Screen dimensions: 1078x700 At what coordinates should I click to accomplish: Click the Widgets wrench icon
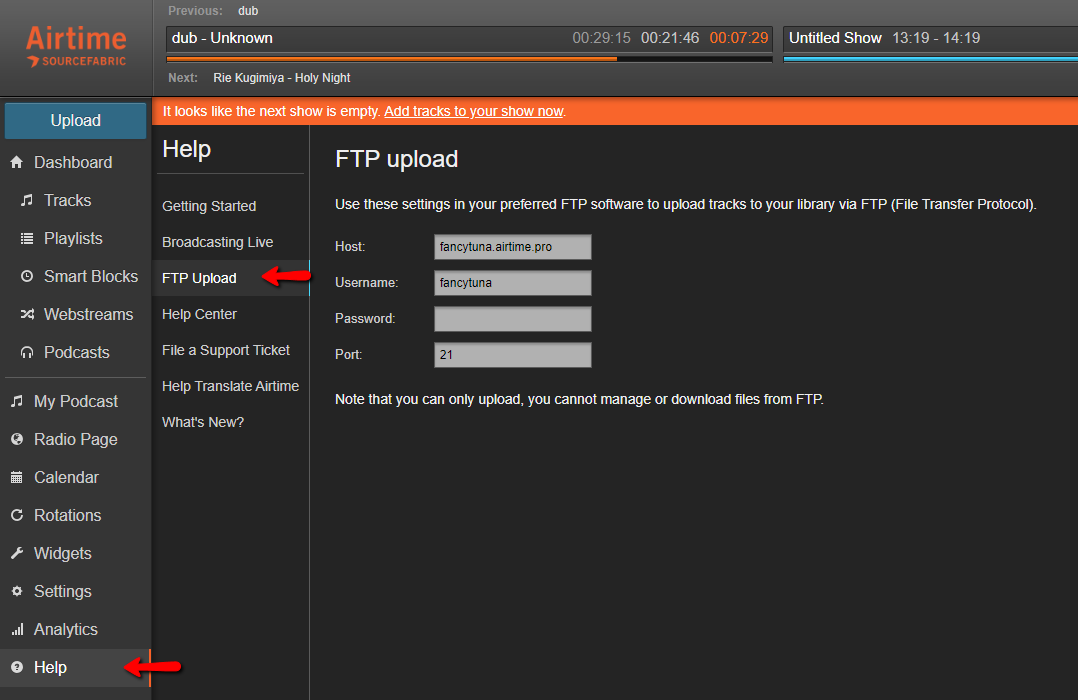point(17,553)
